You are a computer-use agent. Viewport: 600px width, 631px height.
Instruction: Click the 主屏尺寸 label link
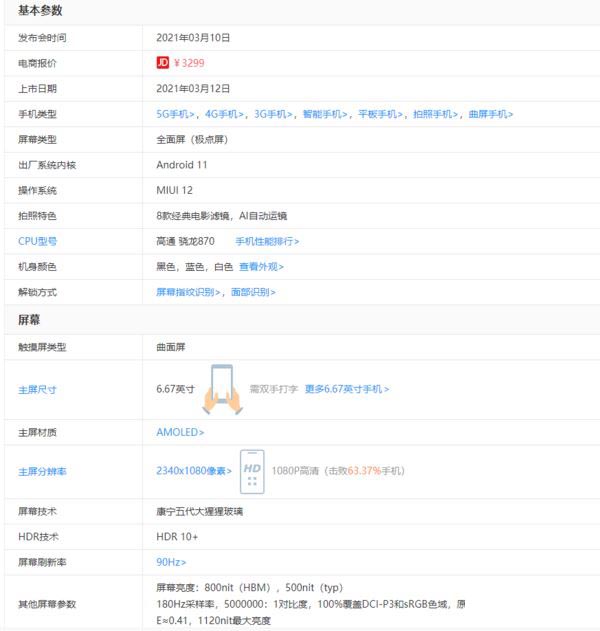(37, 390)
